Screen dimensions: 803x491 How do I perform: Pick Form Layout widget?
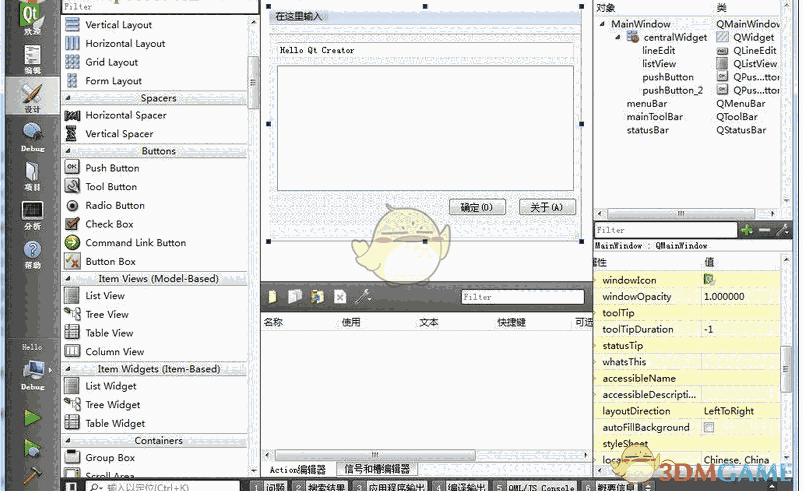pyautogui.click(x=113, y=81)
